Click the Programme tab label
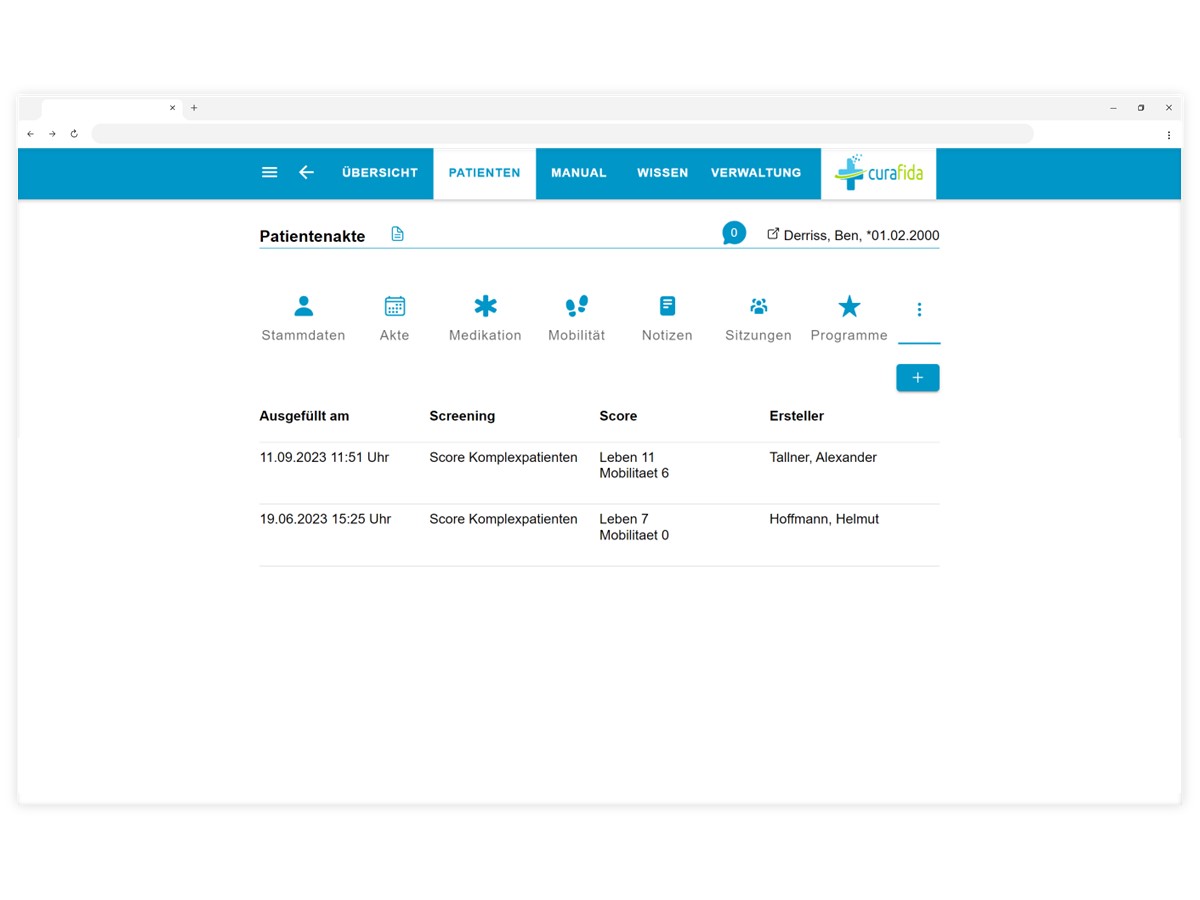Image resolution: width=1200 pixels, height=900 pixels. point(849,336)
